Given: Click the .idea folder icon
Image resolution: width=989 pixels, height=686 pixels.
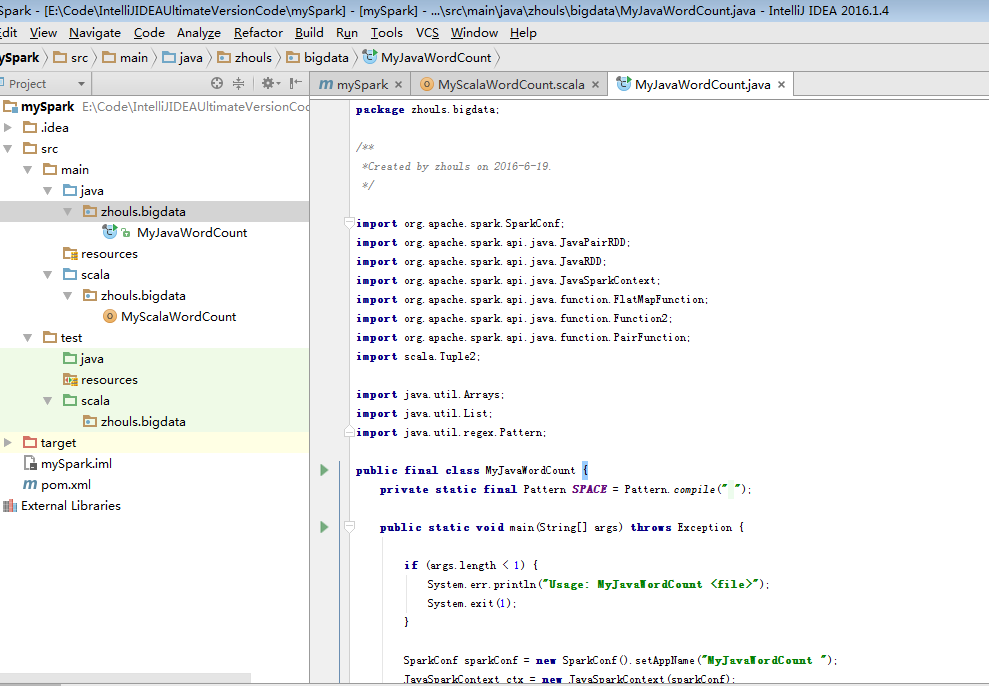Looking at the screenshot, I should pyautogui.click(x=30, y=127).
